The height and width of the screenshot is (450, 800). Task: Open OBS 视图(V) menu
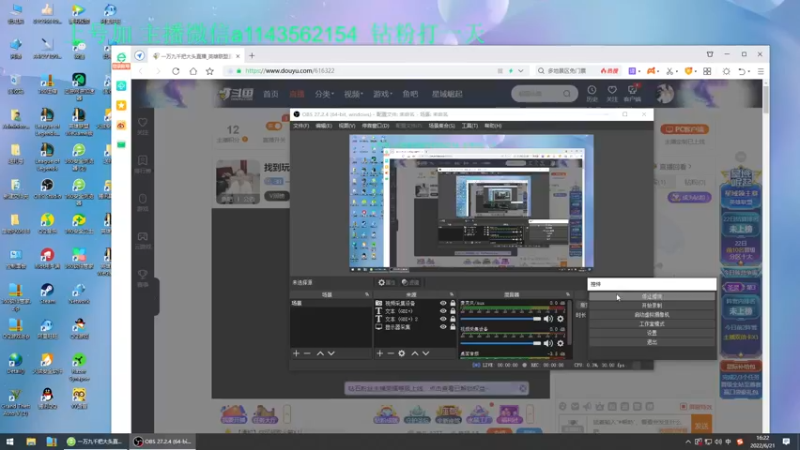point(346,126)
